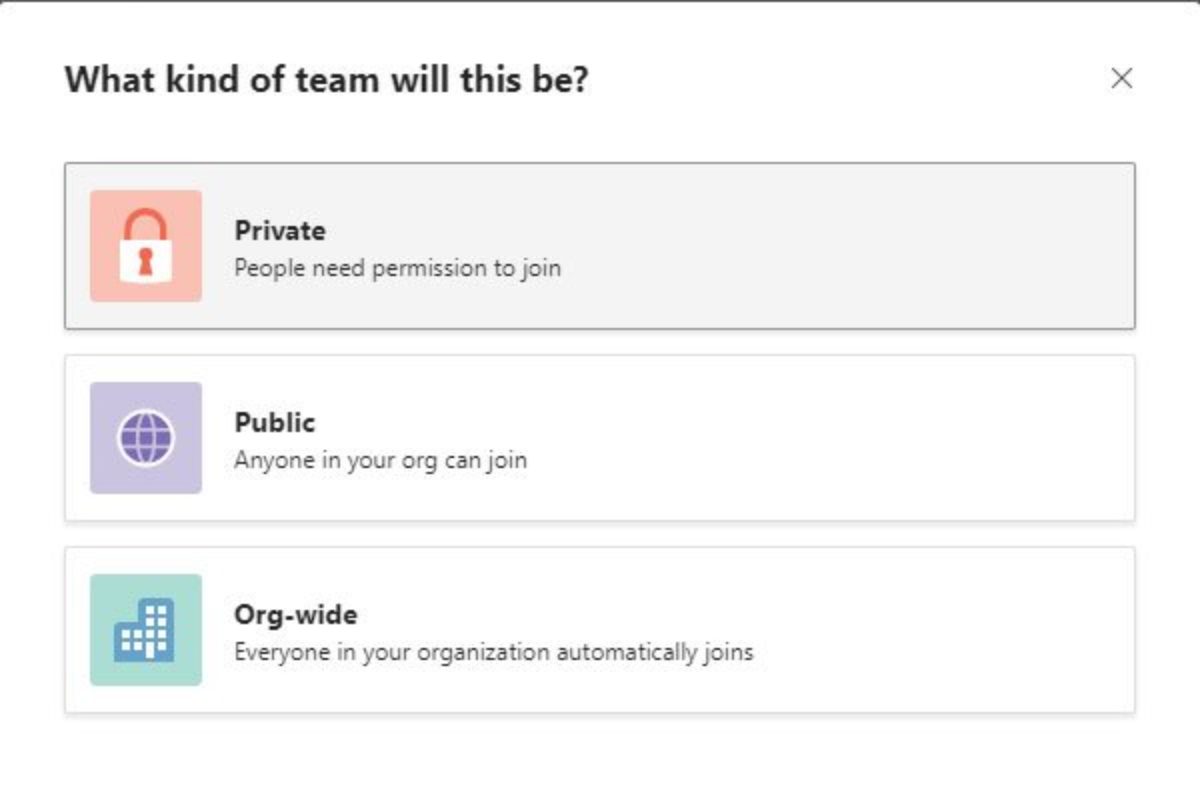Close the team type dialog
This screenshot has width=1200, height=790.
(1121, 78)
